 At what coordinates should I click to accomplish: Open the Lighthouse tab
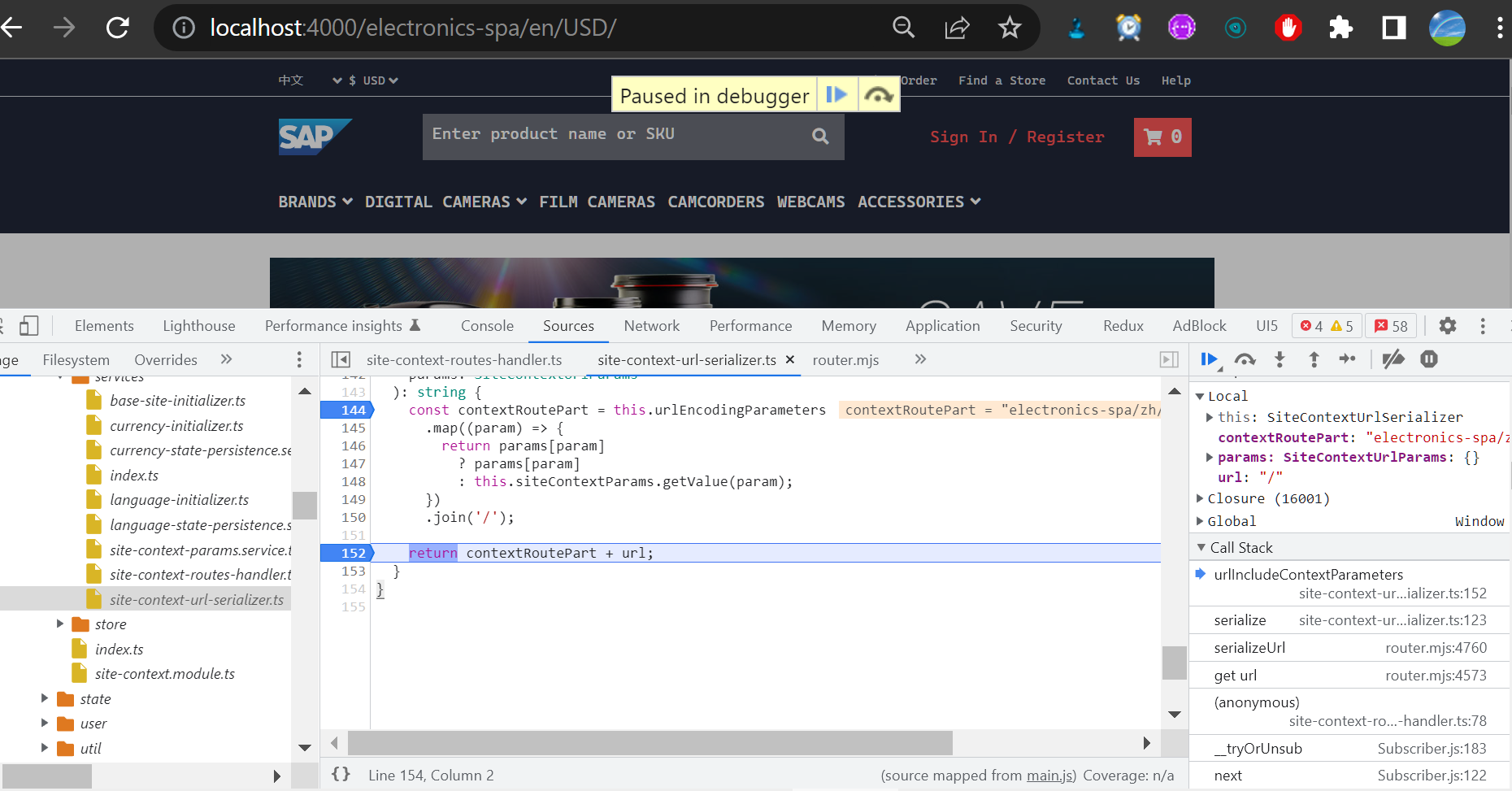click(x=199, y=326)
